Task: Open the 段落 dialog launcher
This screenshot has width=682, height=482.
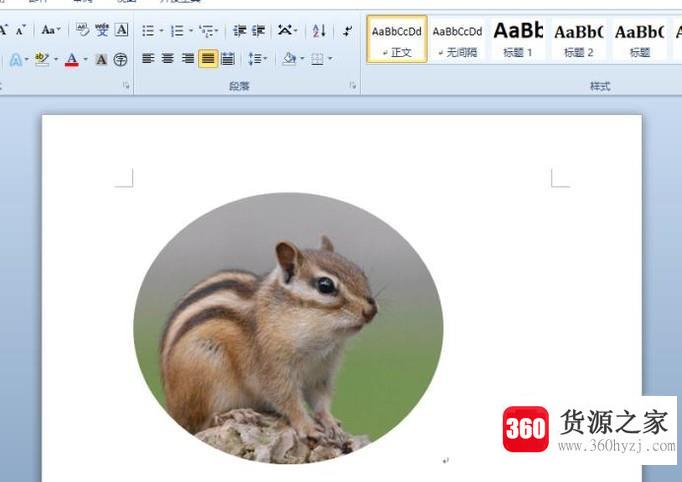Action: [x=352, y=86]
